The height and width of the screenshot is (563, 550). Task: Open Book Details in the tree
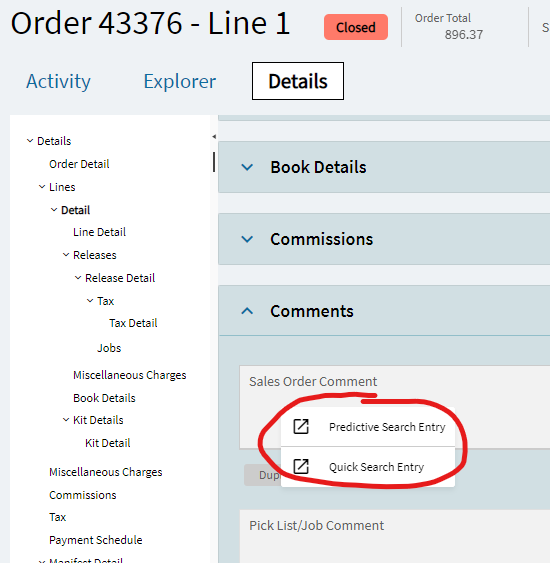pos(104,398)
